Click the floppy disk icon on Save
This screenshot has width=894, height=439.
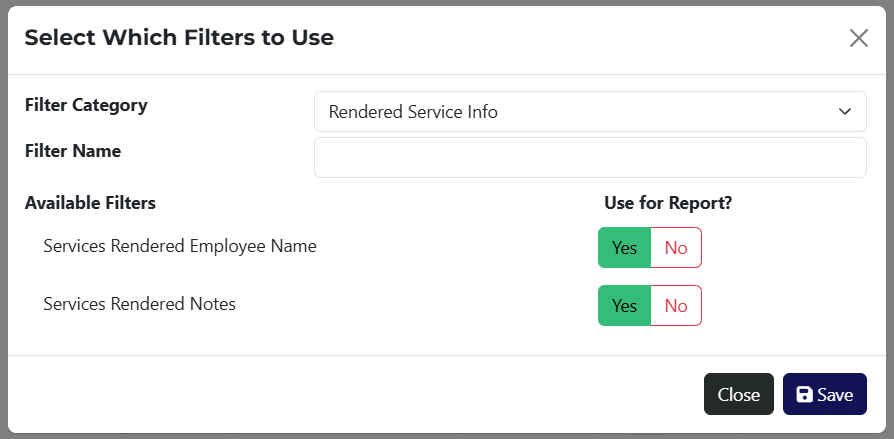[x=804, y=395]
